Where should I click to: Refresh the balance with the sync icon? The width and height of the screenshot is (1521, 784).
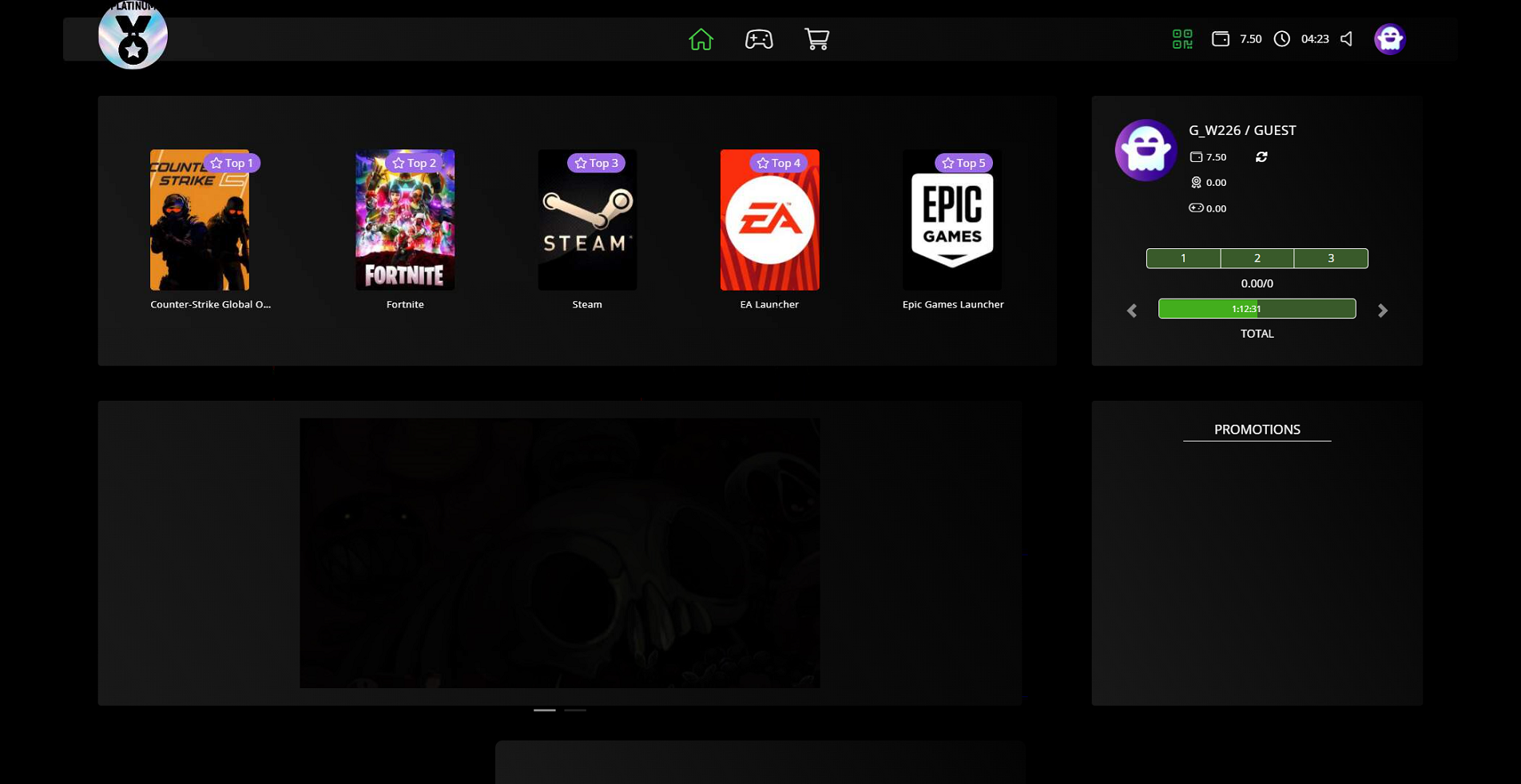tap(1261, 156)
